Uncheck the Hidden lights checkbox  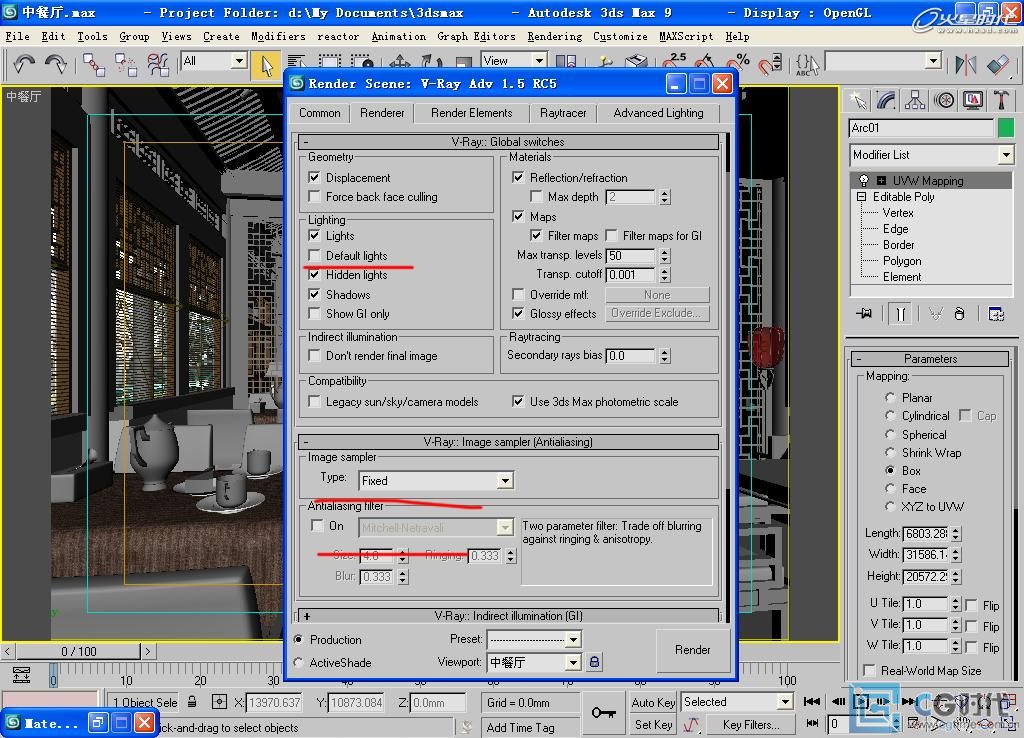click(315, 275)
